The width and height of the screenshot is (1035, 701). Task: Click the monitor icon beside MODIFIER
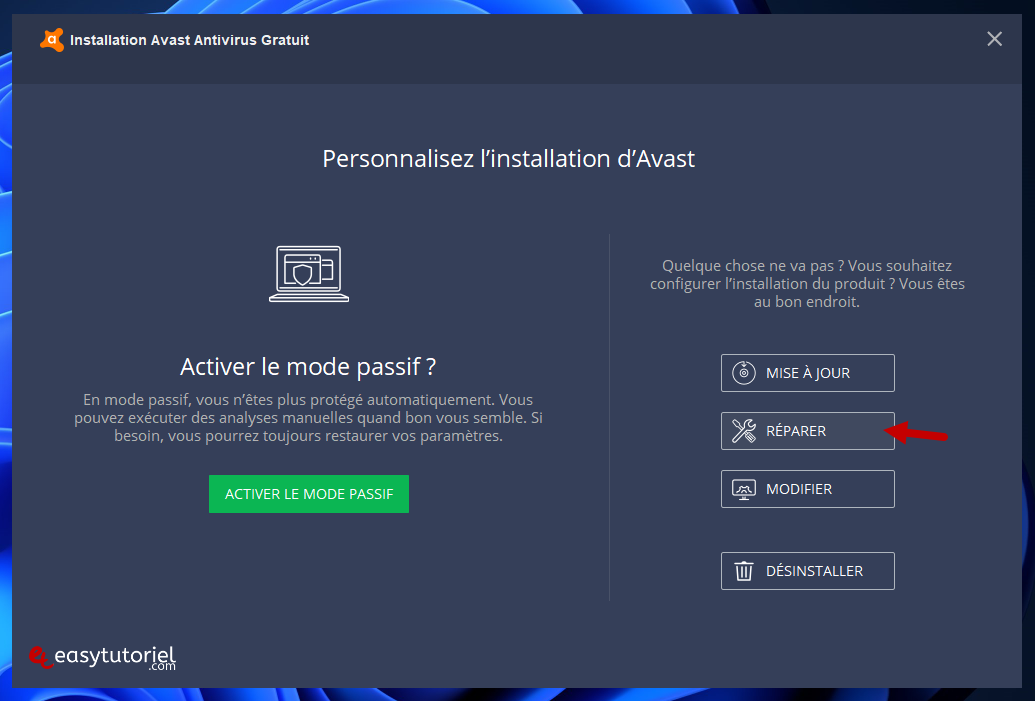coord(744,489)
